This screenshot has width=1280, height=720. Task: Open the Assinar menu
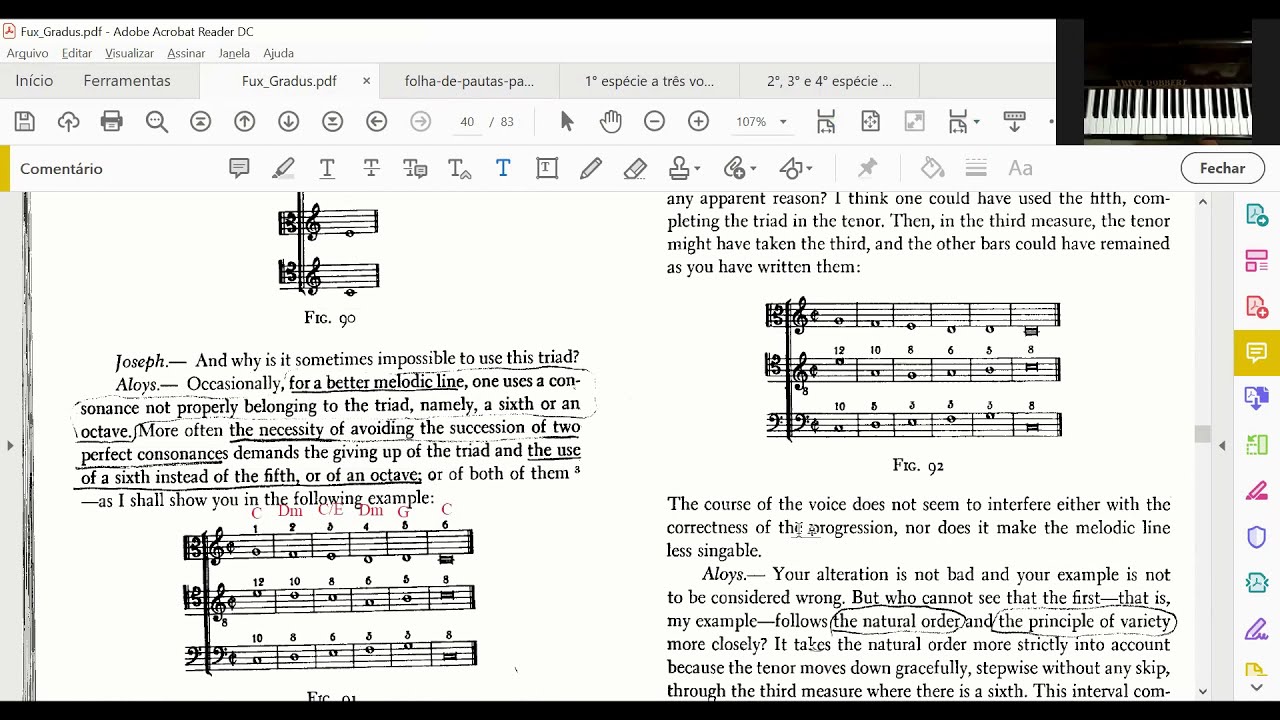(186, 53)
